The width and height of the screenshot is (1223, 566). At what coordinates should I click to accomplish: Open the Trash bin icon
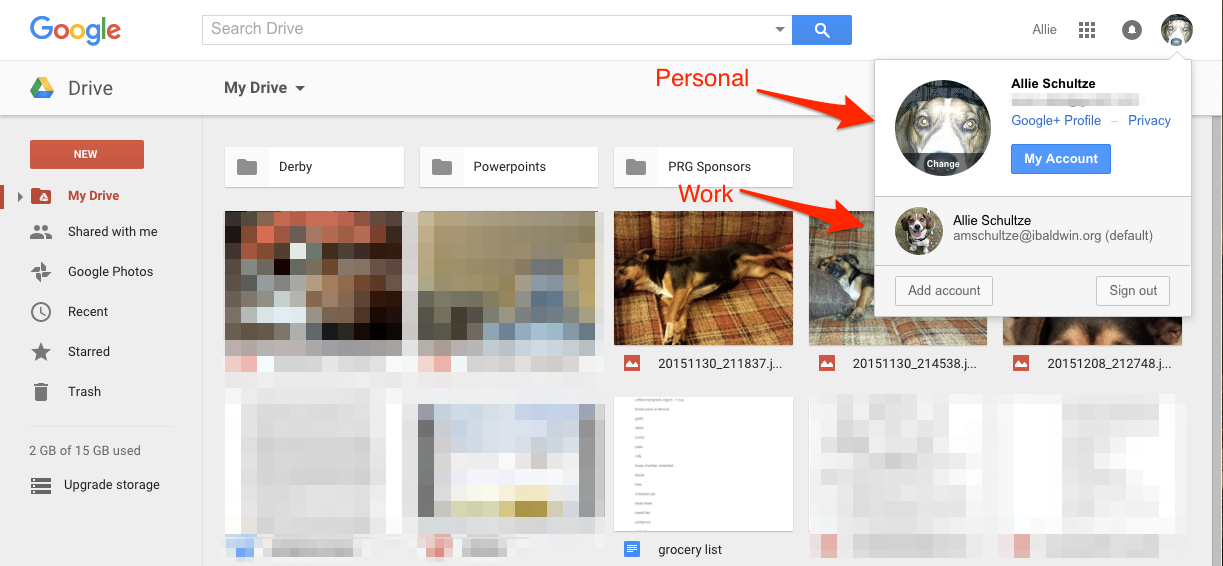point(41,391)
